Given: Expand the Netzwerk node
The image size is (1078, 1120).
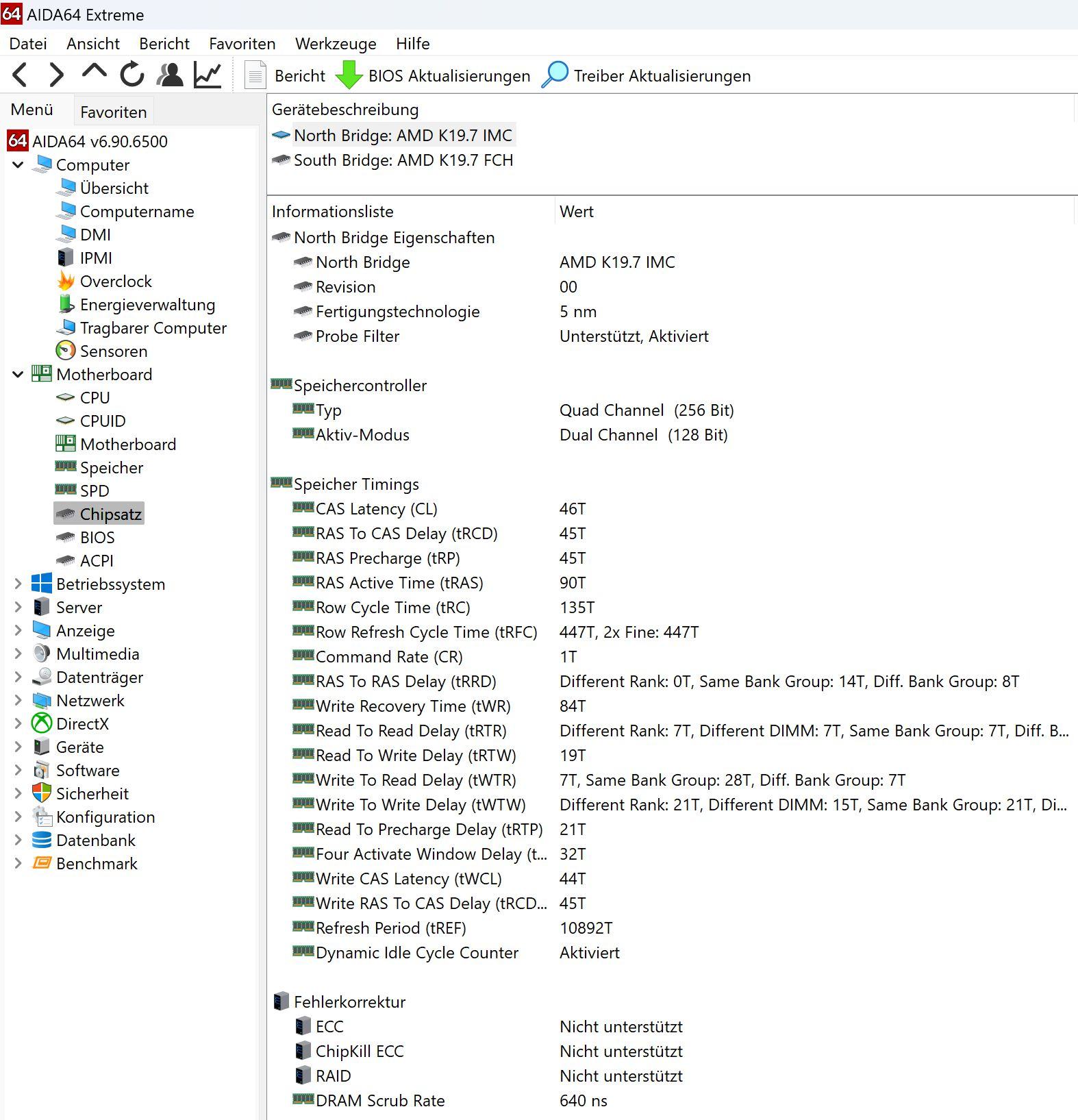Looking at the screenshot, I should [18, 701].
